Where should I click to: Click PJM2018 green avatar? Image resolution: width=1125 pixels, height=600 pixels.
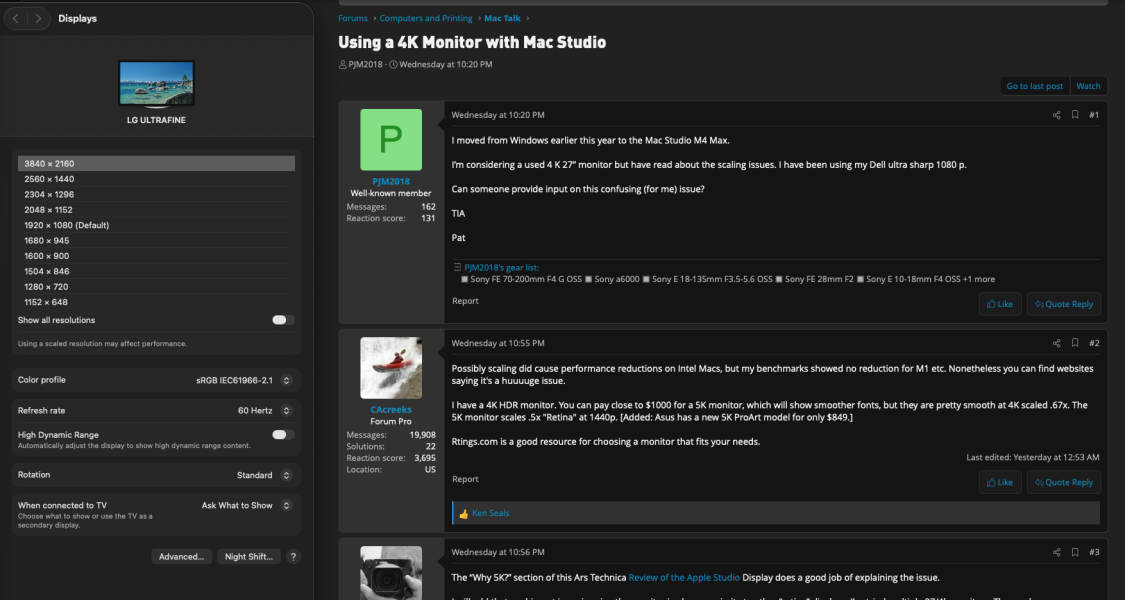pos(391,140)
